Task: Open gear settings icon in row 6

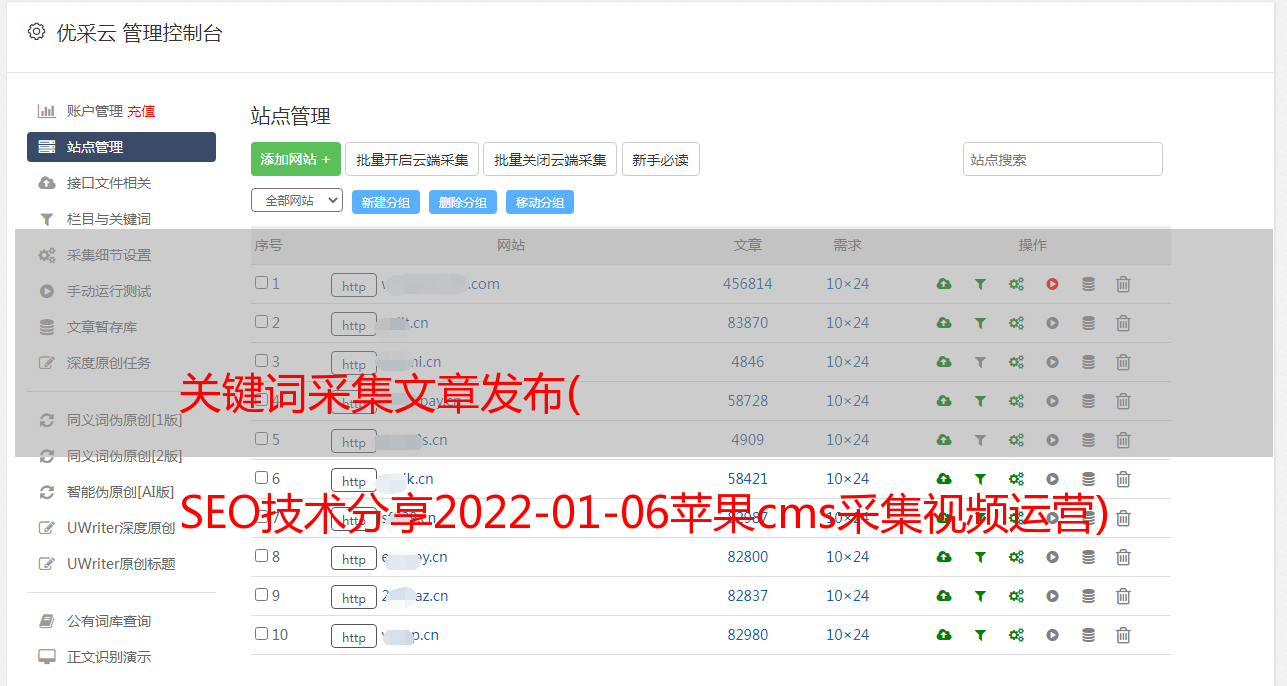Action: 1016,479
